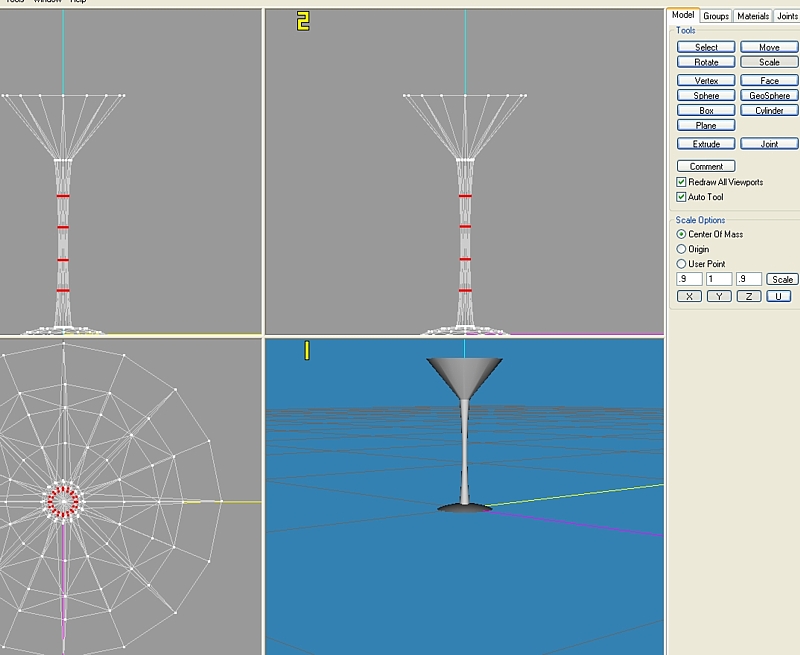
Task: Activate the Extrude tool
Action: 706,144
